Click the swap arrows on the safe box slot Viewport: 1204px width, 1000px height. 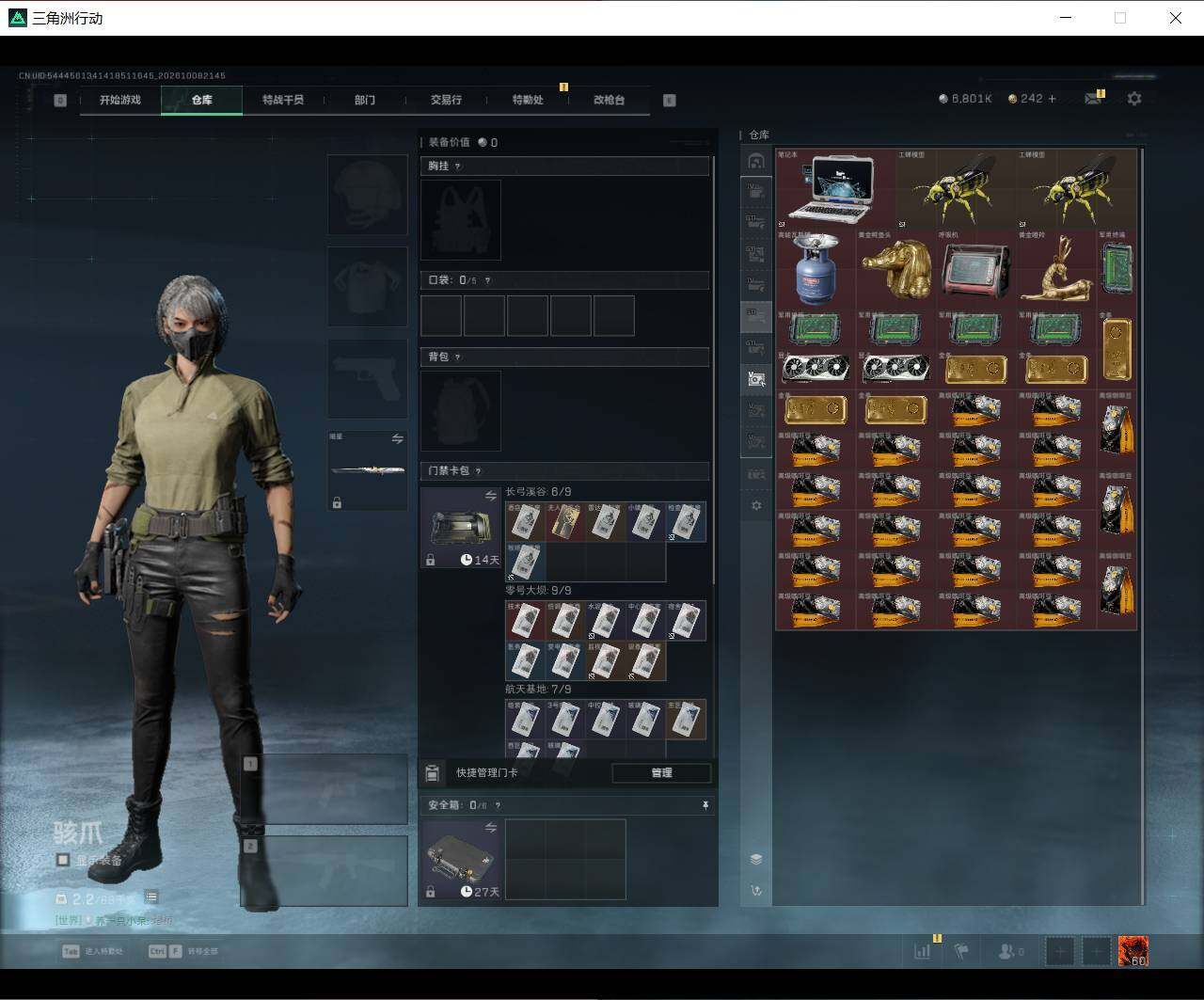click(490, 828)
